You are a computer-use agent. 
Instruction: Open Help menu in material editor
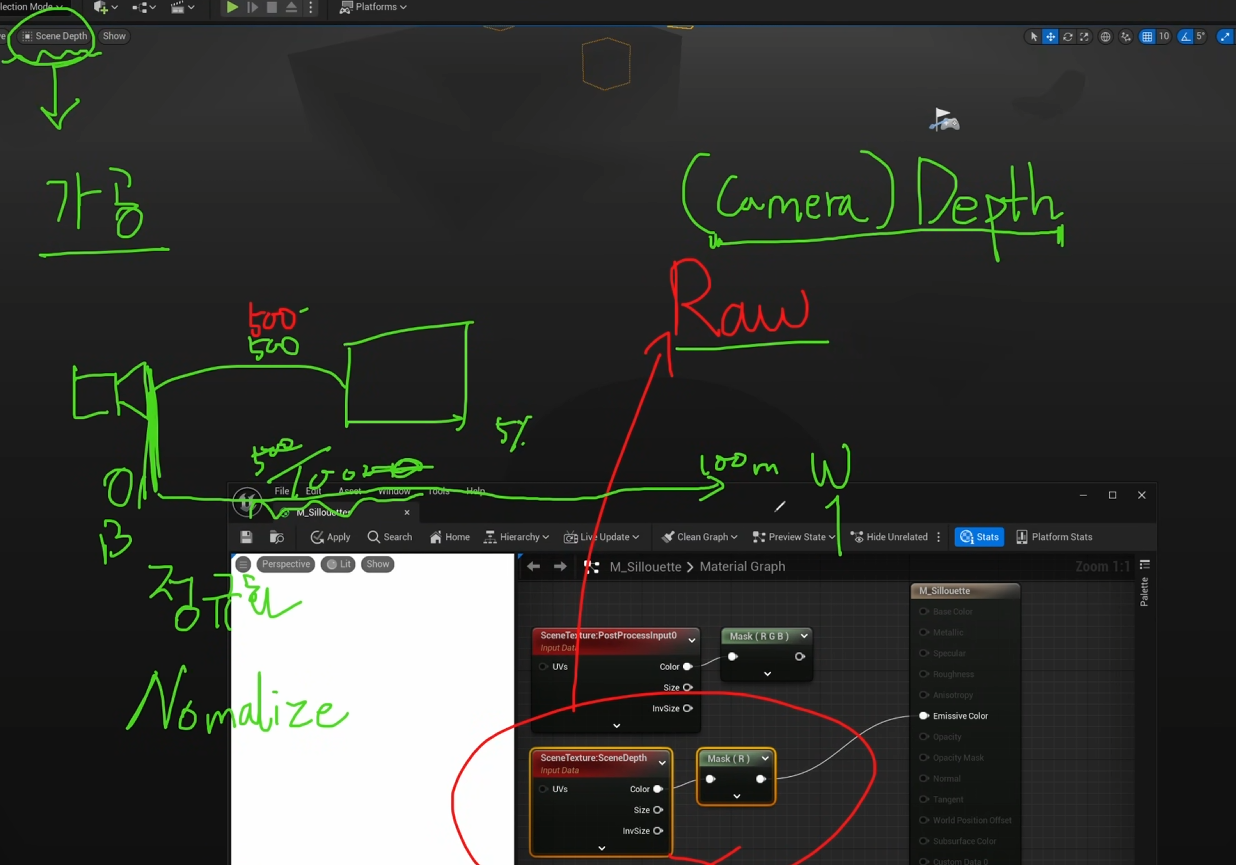tap(475, 491)
